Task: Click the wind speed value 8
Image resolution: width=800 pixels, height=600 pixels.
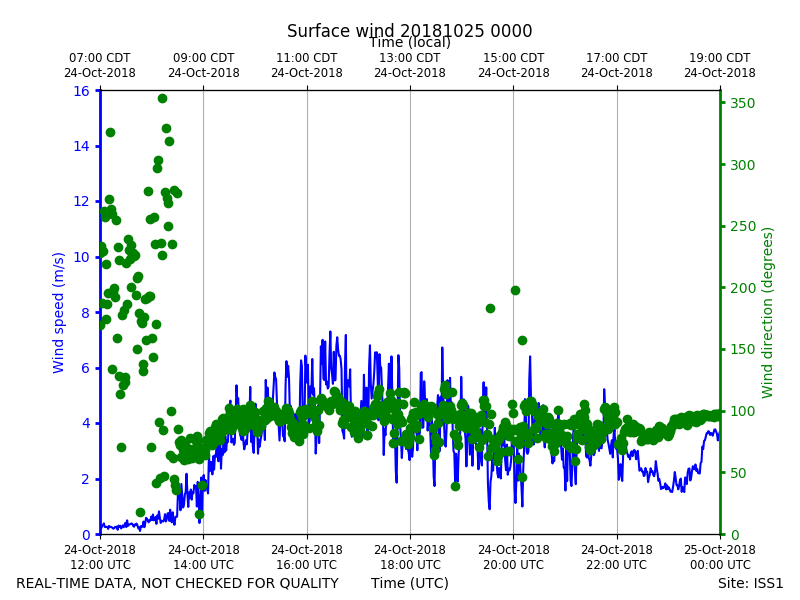Action: tap(86, 313)
